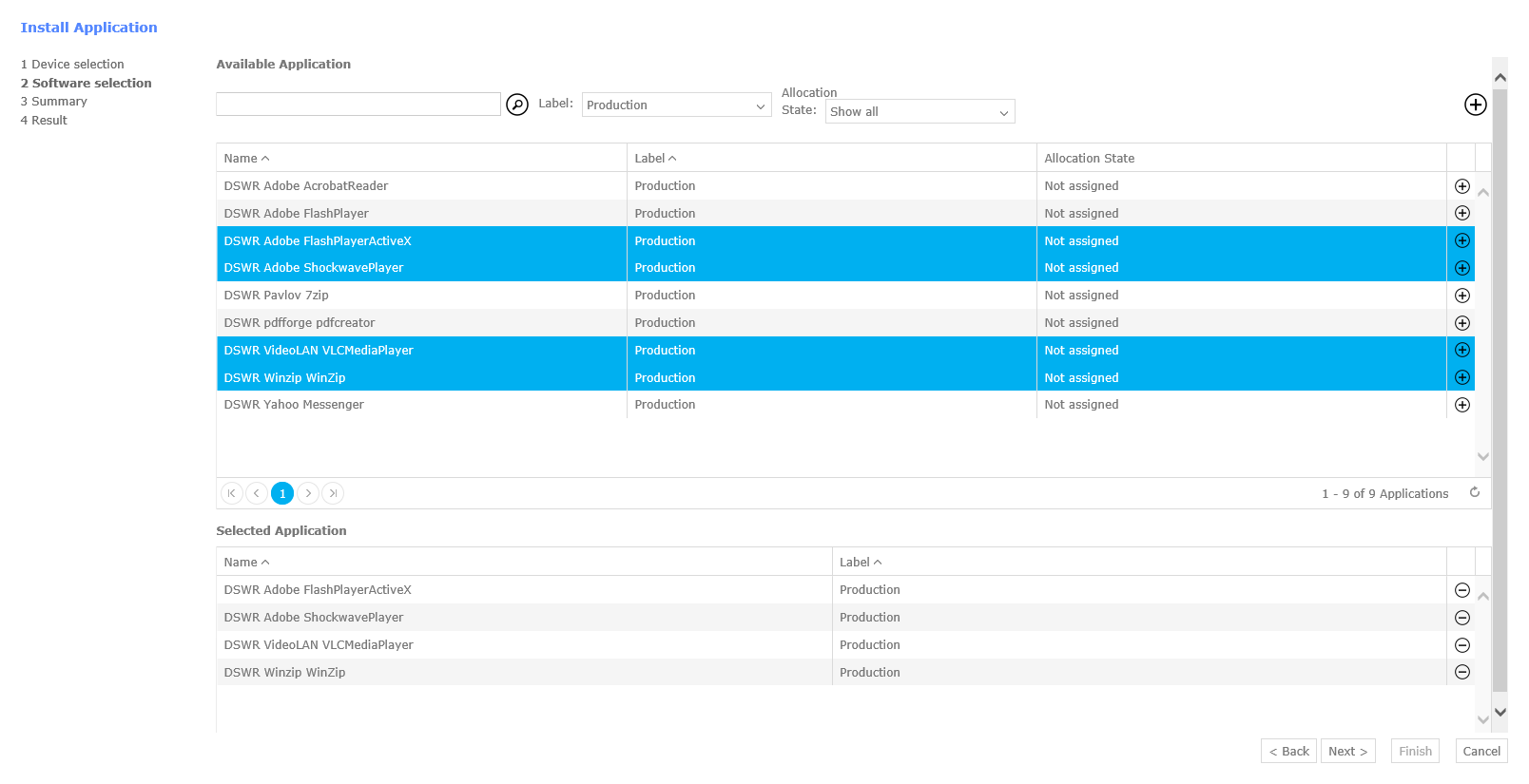
Task: Click 'Not assigned' for DSWR Yahoo Messenger
Action: pos(1081,405)
